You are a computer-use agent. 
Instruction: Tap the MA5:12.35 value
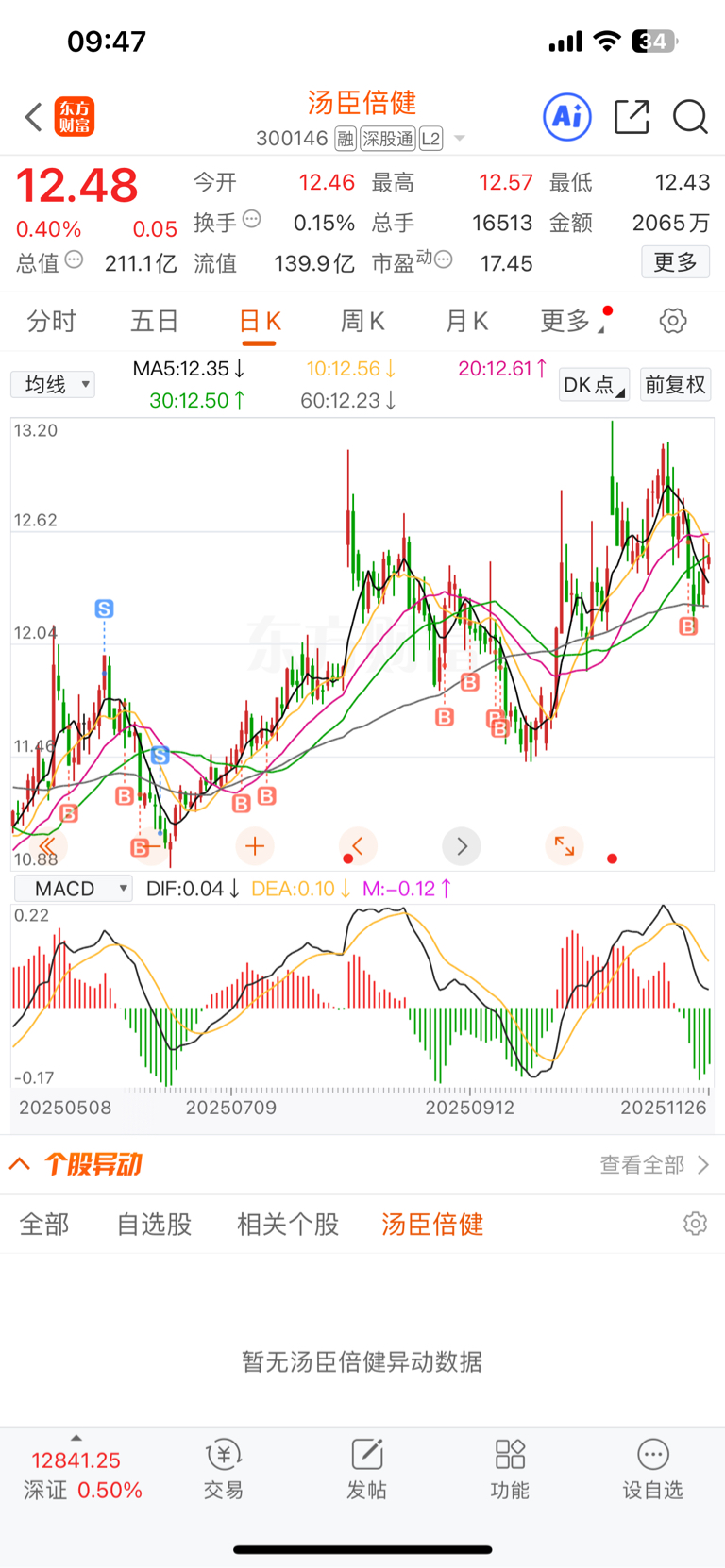click(x=189, y=368)
